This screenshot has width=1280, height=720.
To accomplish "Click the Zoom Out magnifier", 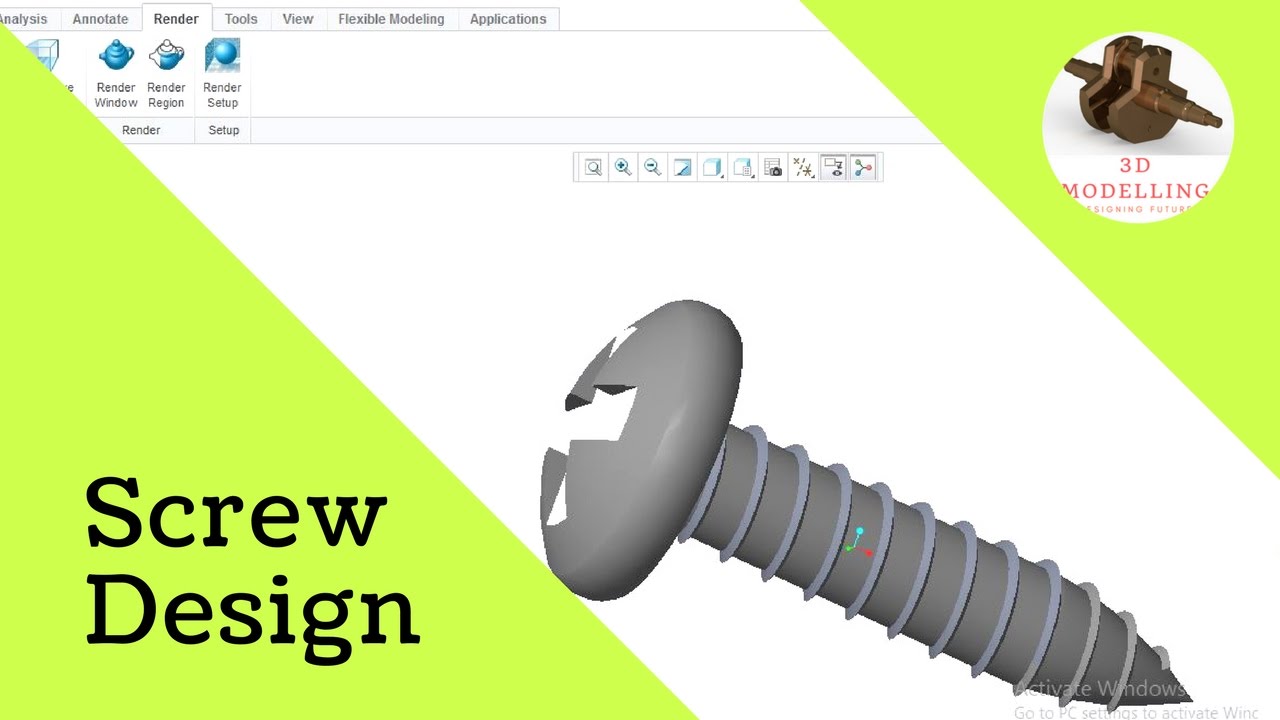I will pyautogui.click(x=653, y=168).
